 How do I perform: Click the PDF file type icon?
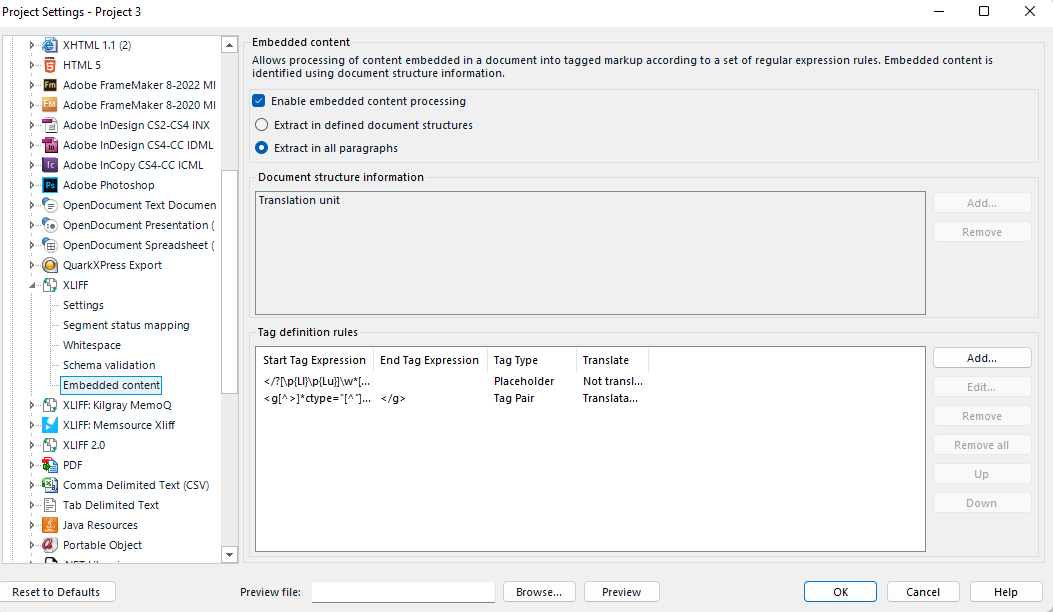click(48, 465)
